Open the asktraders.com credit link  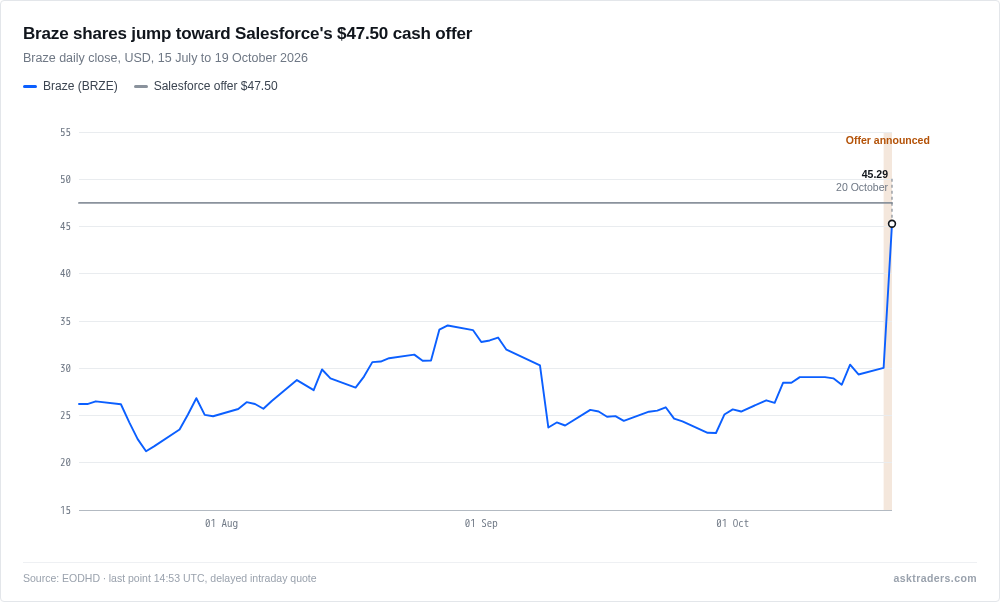[x=934, y=578]
